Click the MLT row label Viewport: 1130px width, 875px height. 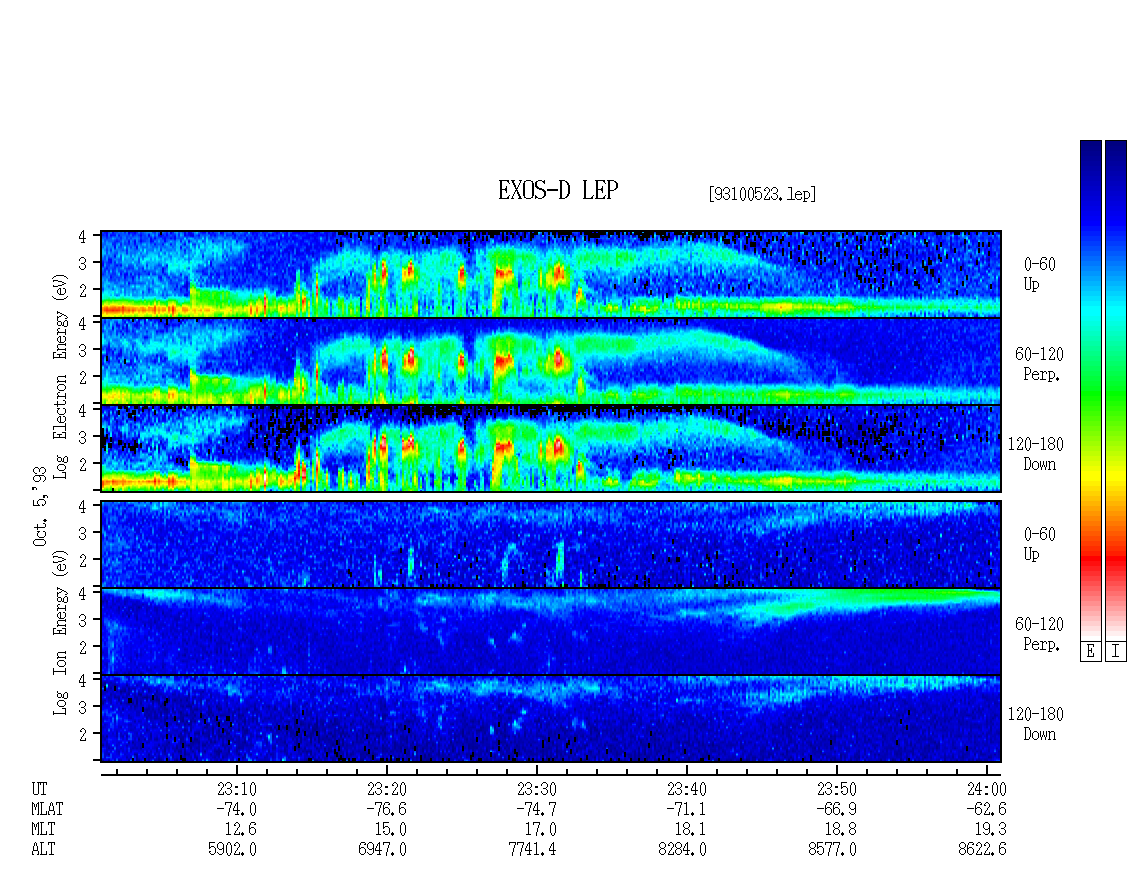[x=43, y=830]
